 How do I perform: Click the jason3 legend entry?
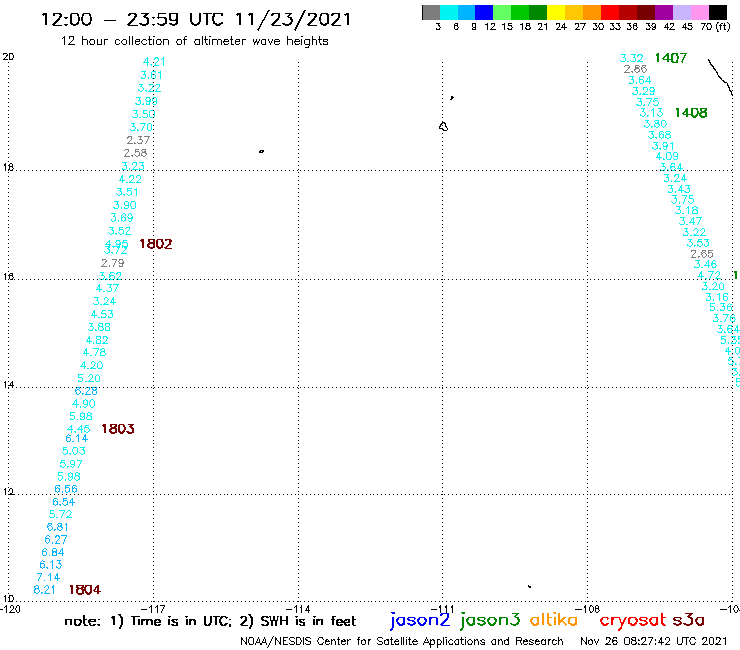490,620
